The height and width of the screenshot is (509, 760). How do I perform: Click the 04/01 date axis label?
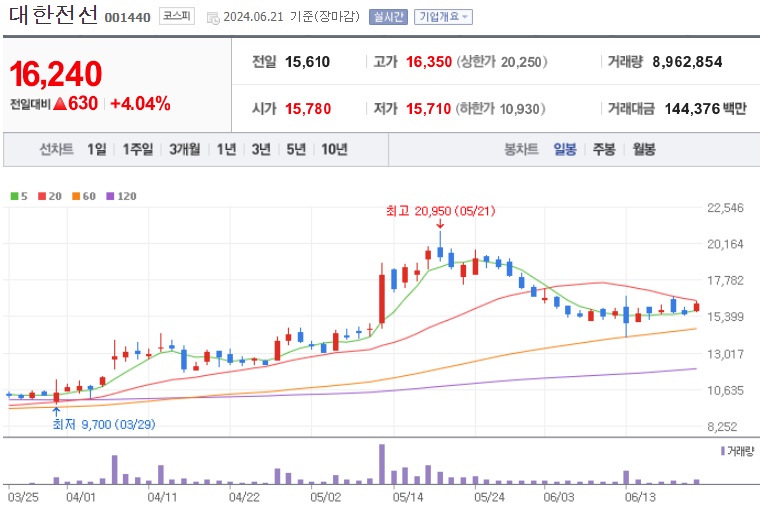coord(81,497)
